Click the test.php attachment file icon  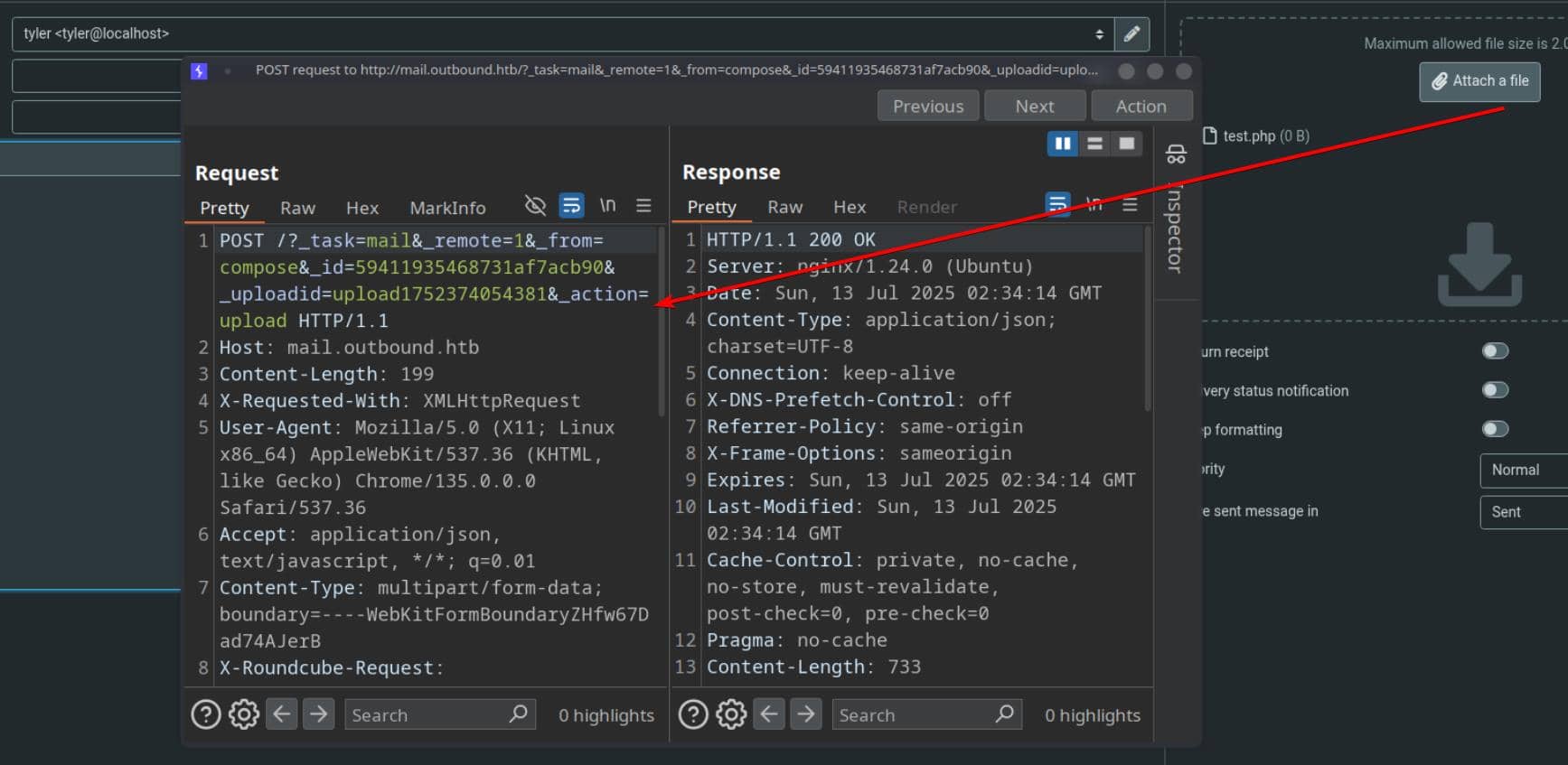(1209, 135)
